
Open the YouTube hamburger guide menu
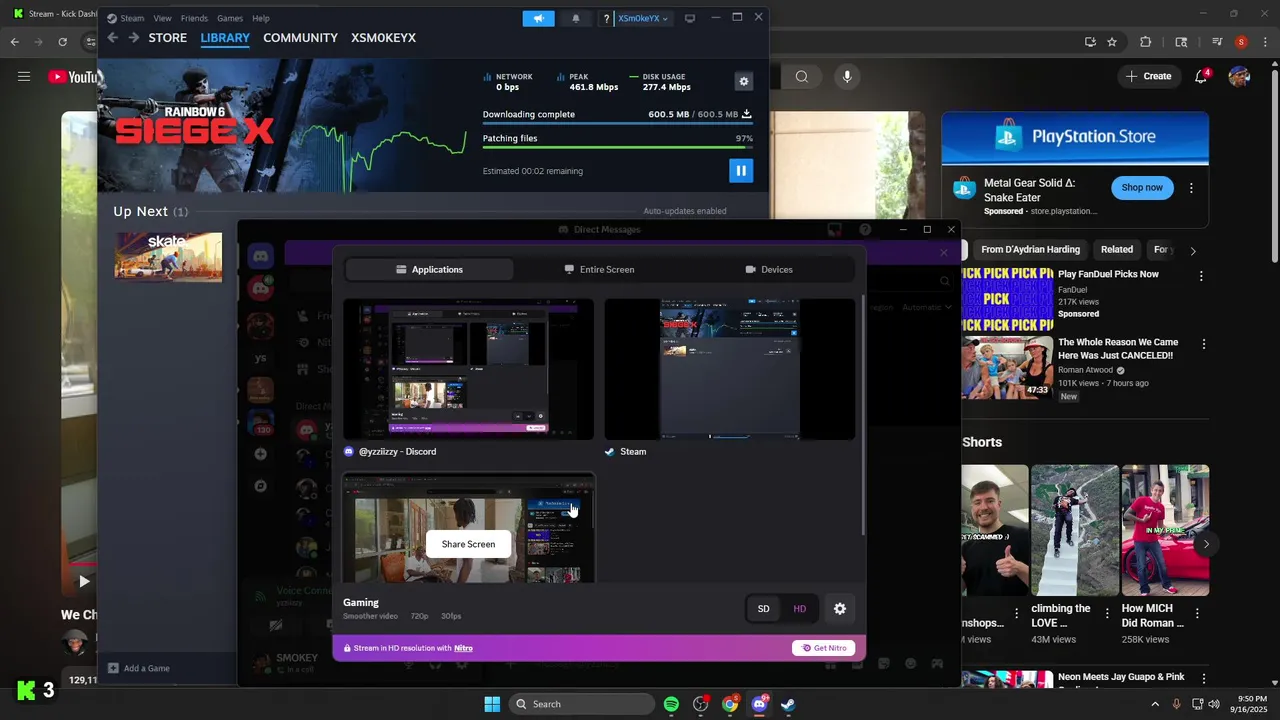click(24, 76)
